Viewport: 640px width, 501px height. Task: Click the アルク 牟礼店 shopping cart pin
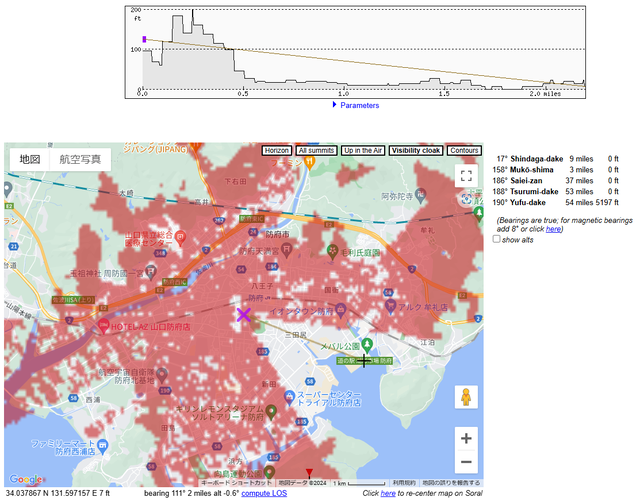pyautogui.click(x=391, y=306)
